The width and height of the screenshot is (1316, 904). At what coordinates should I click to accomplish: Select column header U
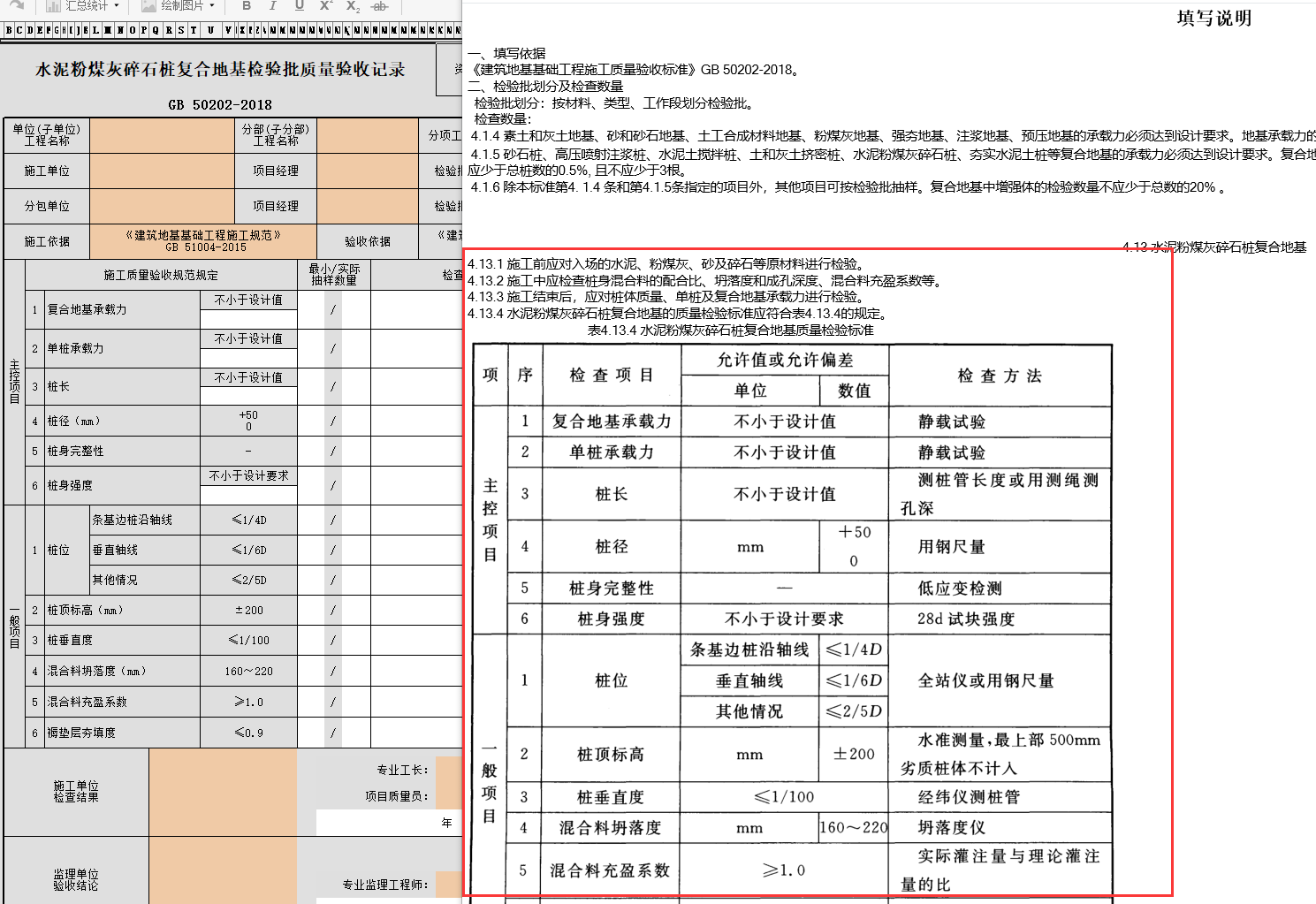(210, 30)
